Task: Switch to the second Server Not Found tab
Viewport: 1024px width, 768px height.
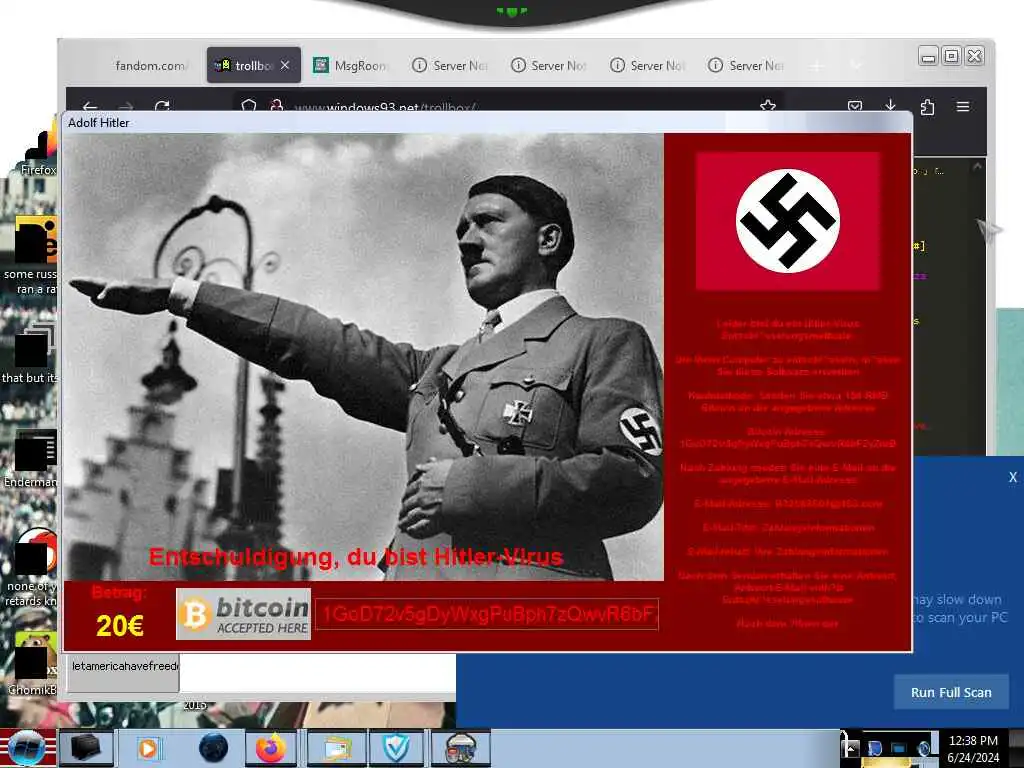Action: click(548, 65)
